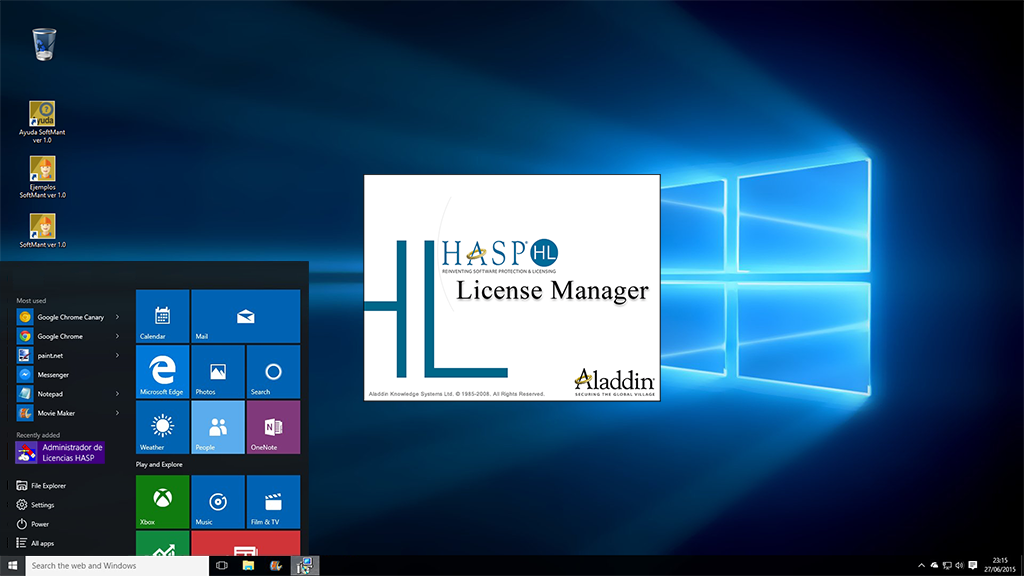1024x576 pixels.
Task: Open All apps in Start menu
Action: click(x=42, y=543)
